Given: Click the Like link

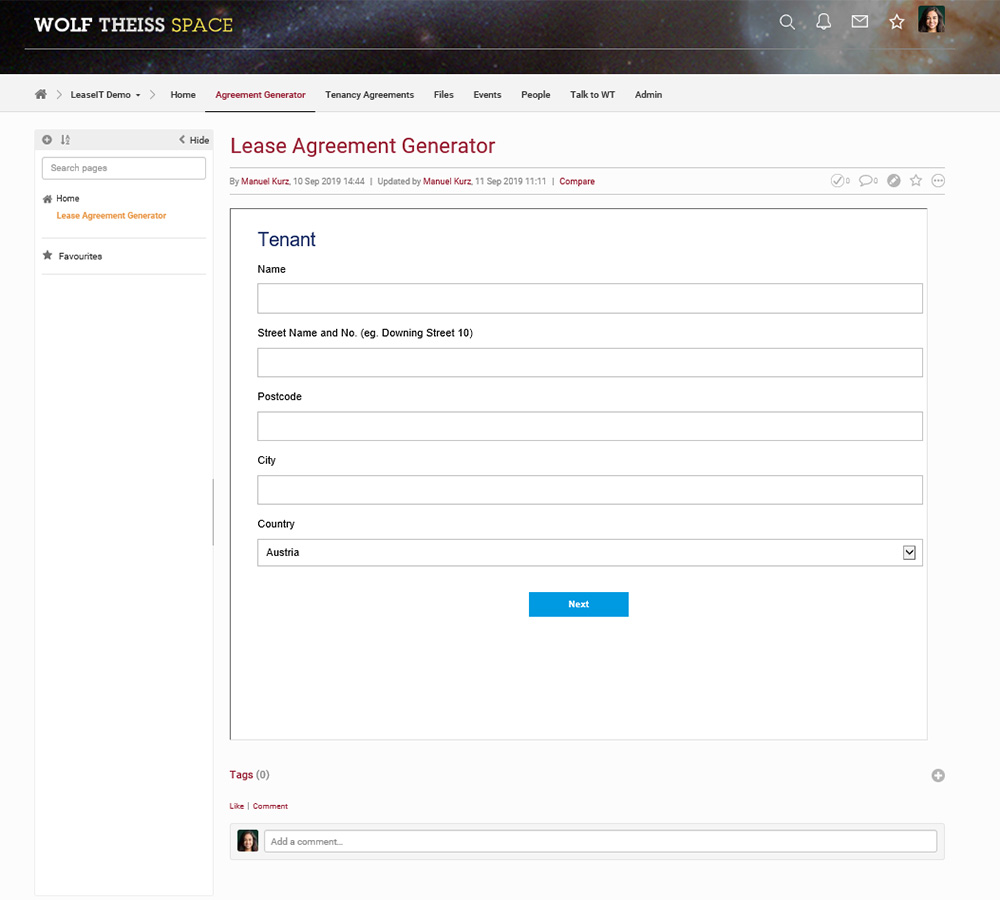Looking at the screenshot, I should click(x=237, y=806).
